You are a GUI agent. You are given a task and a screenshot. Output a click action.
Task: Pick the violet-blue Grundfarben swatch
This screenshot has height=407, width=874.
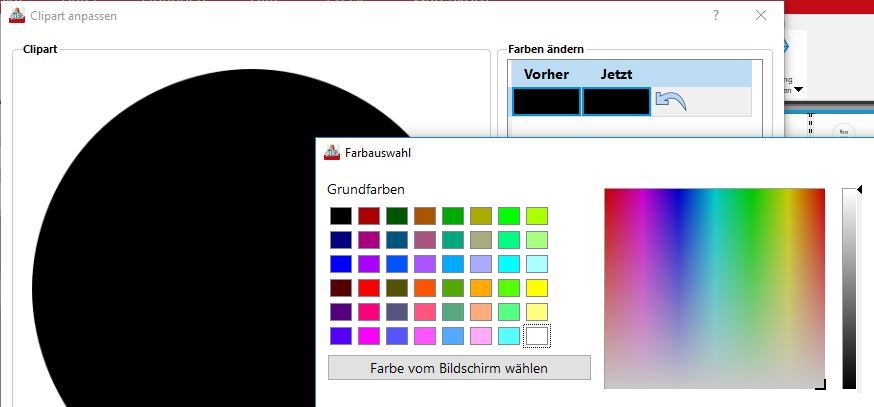pyautogui.click(x=341, y=336)
